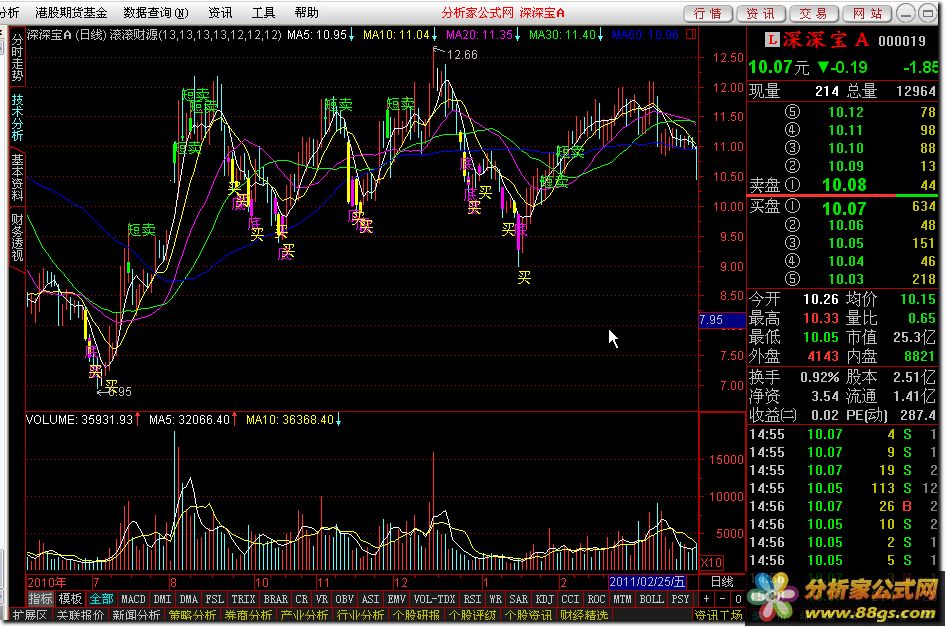Viewport: 947px width, 628px height.
Task: Select the 指标 tab
Action: 40,599
